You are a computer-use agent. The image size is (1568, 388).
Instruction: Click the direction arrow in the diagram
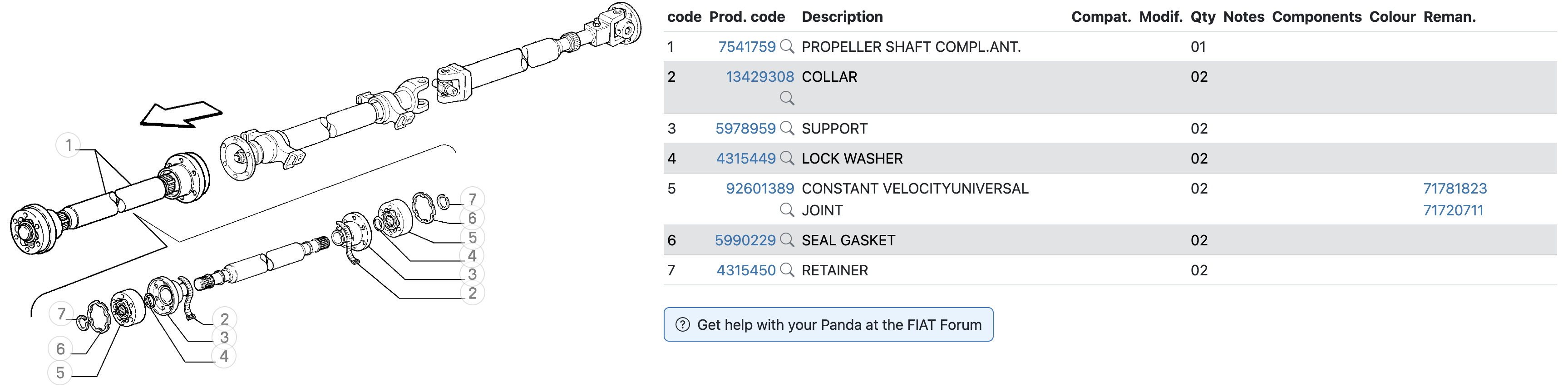(181, 114)
